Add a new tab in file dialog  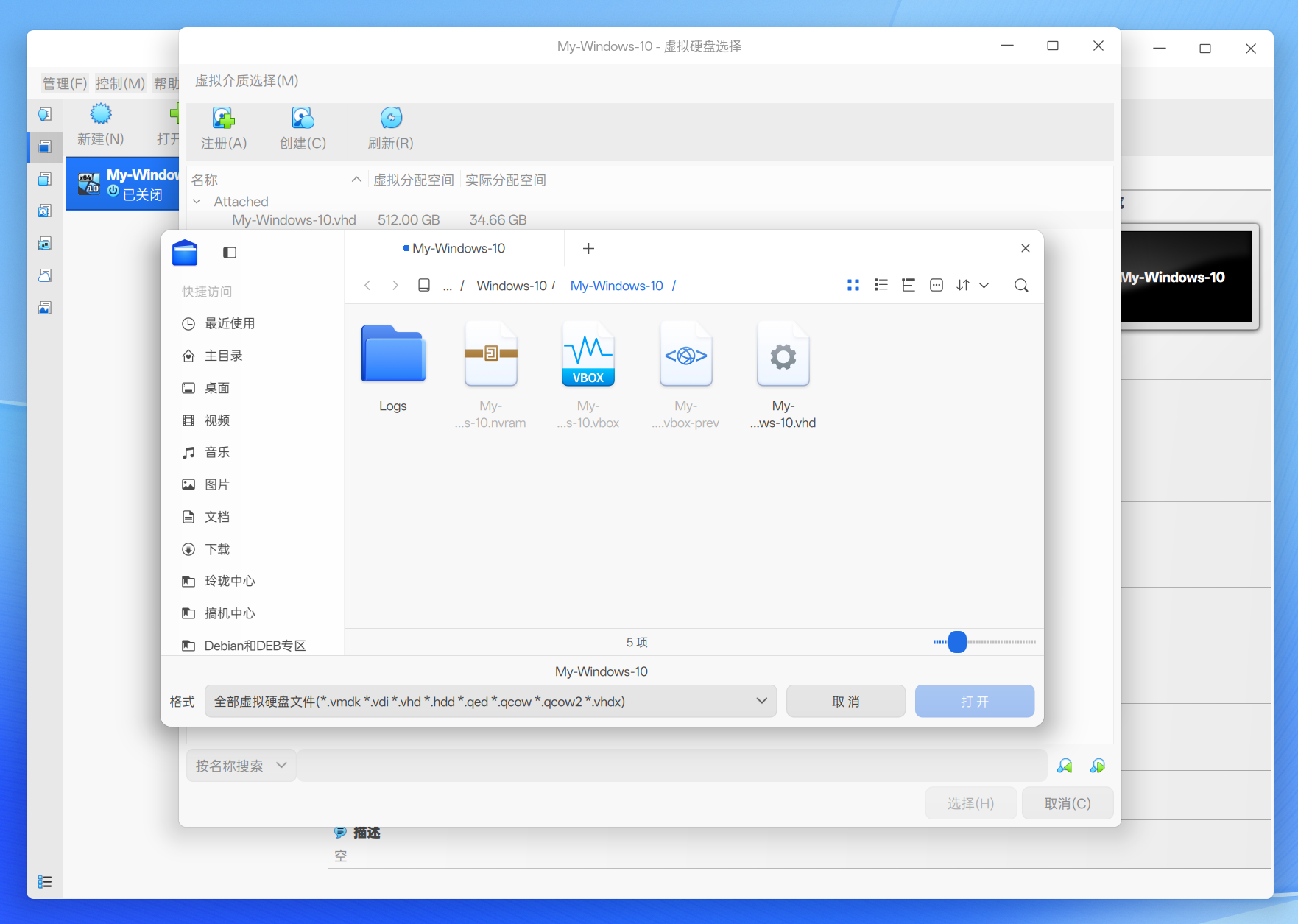(588, 248)
